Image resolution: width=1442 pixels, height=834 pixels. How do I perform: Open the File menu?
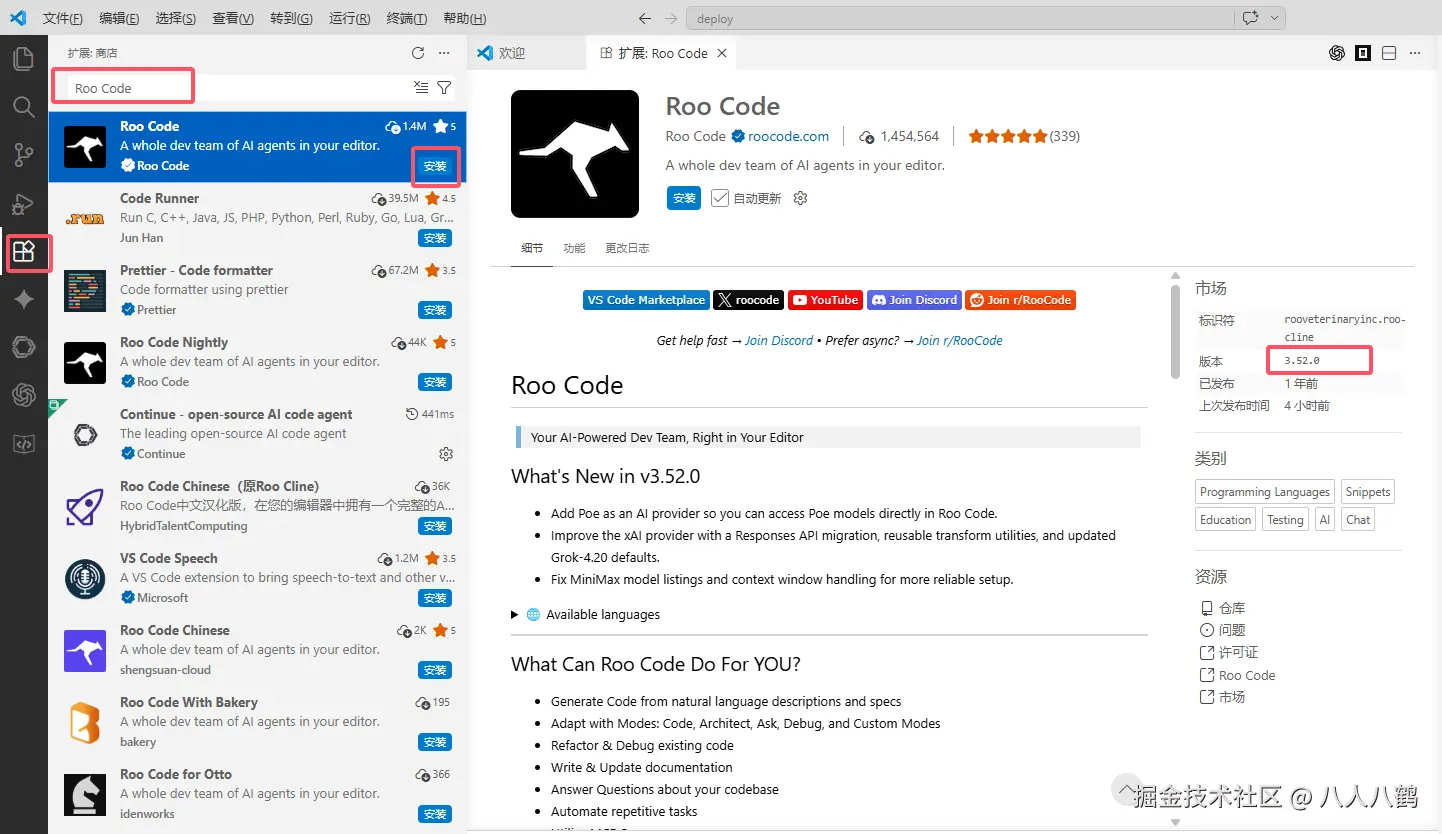pos(63,18)
